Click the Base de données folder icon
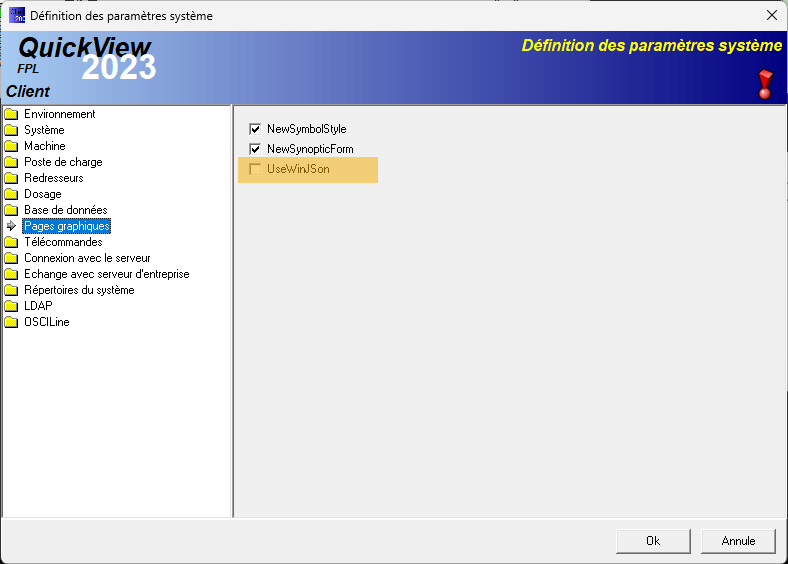 point(11,210)
